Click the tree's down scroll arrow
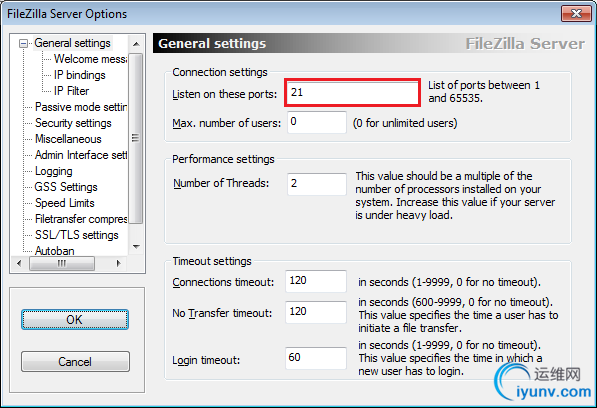This screenshot has width=597, height=408. [136, 247]
